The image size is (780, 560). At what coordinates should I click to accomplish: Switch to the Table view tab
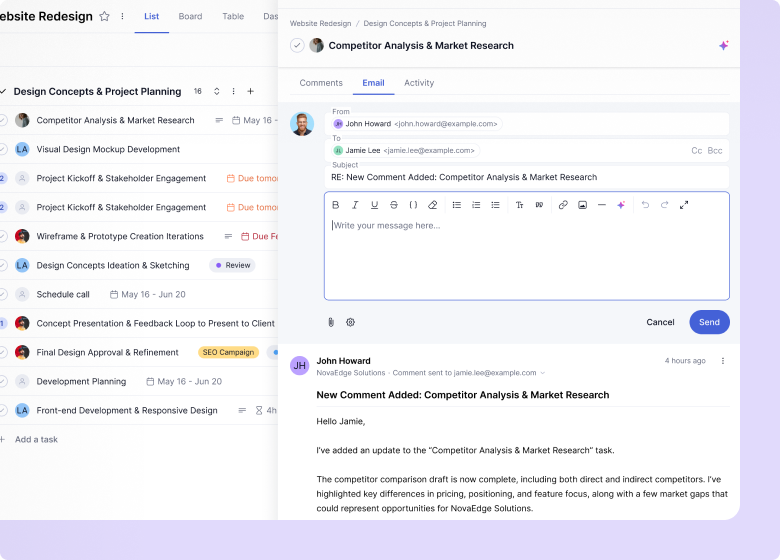pyautogui.click(x=233, y=16)
